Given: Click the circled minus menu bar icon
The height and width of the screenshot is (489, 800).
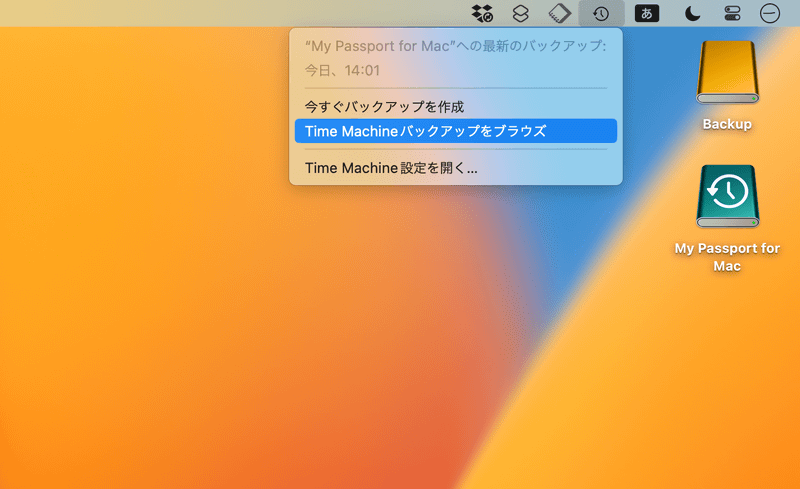Looking at the screenshot, I should pos(770,13).
